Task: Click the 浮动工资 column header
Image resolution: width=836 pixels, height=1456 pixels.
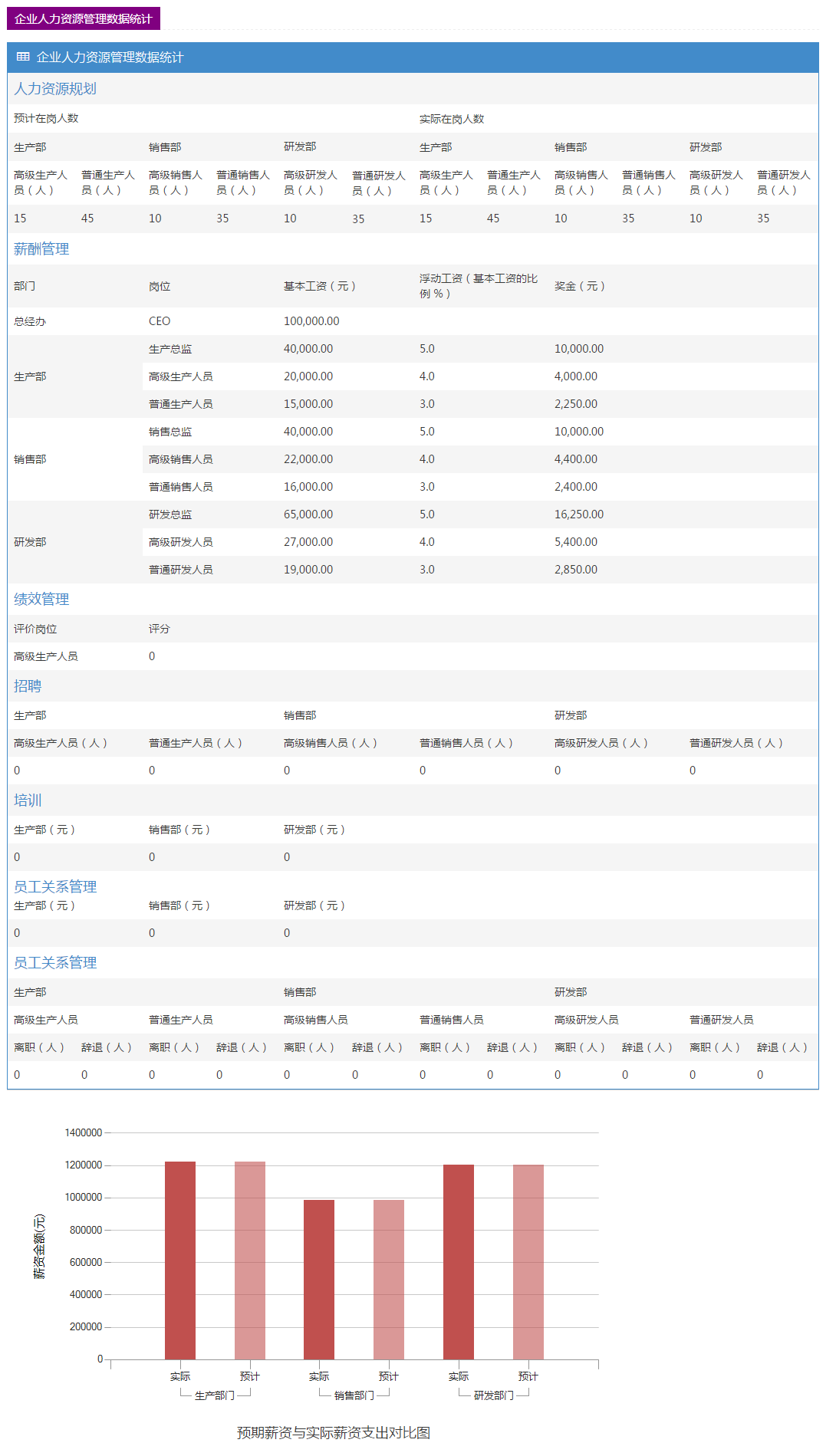Action: pos(479,286)
